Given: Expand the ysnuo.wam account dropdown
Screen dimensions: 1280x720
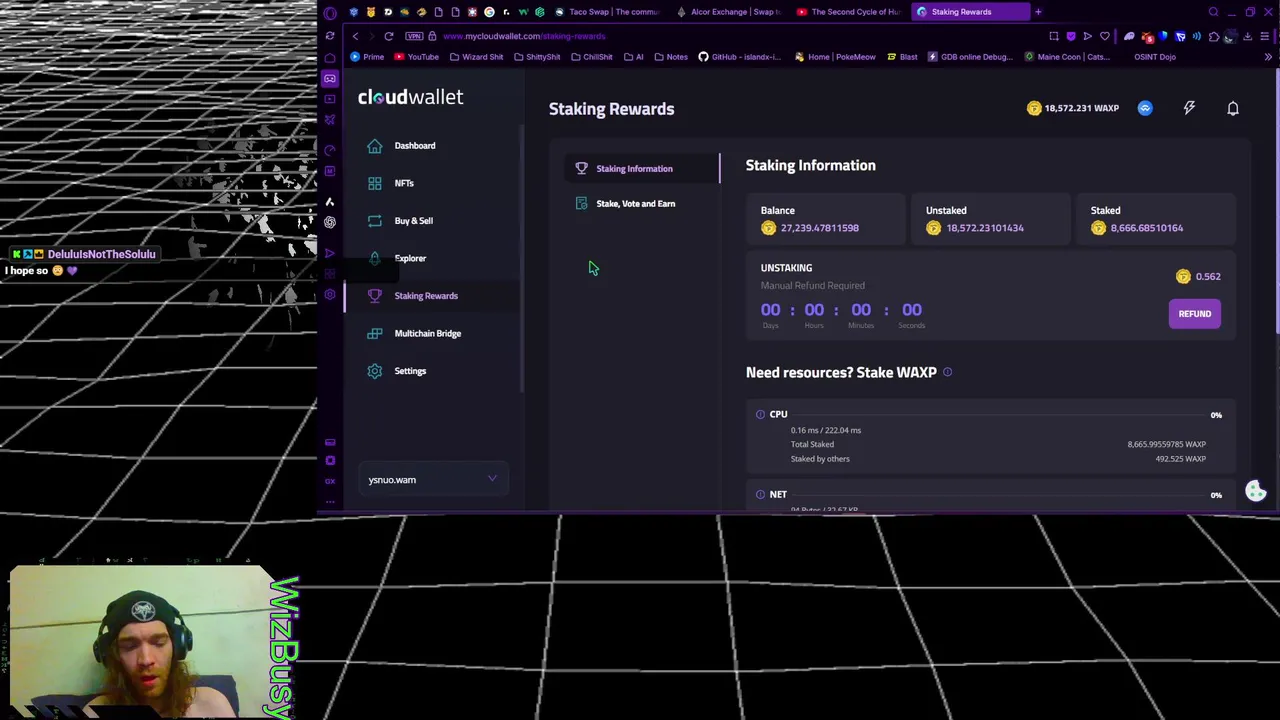Looking at the screenshot, I should point(434,480).
